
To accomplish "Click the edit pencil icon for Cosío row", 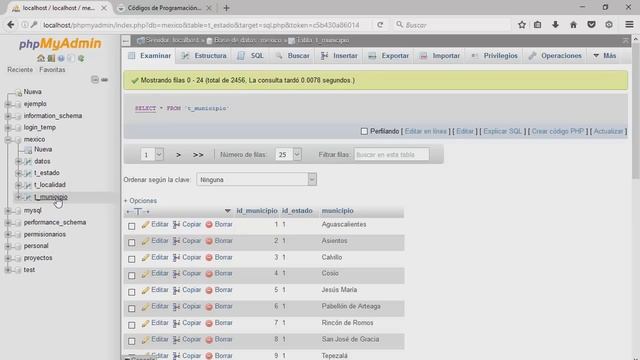I will pyautogui.click(x=145, y=274).
